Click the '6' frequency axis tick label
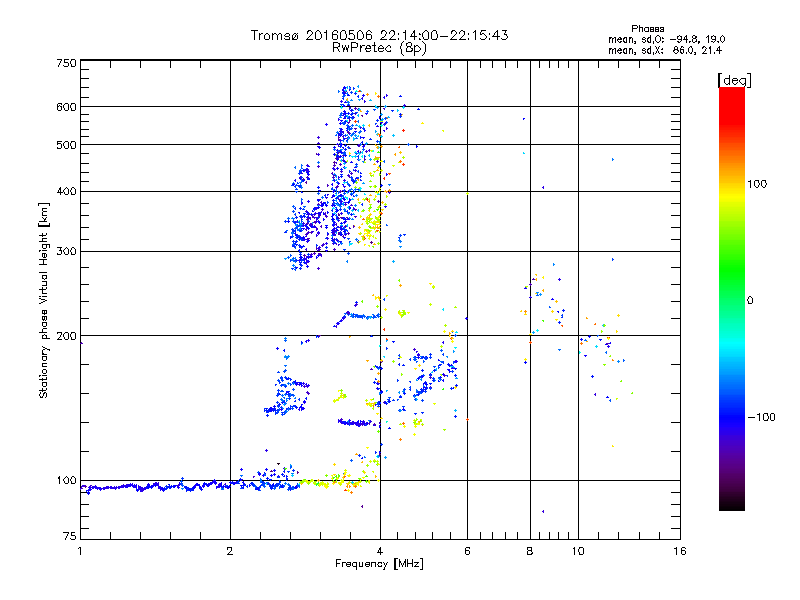Viewport: 800px width, 600px height. tap(467, 551)
